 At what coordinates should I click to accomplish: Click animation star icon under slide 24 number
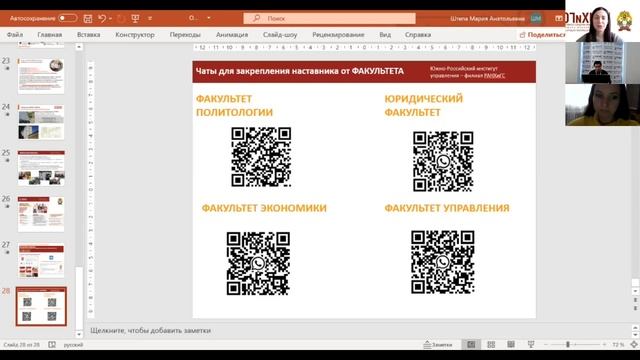click(7, 115)
